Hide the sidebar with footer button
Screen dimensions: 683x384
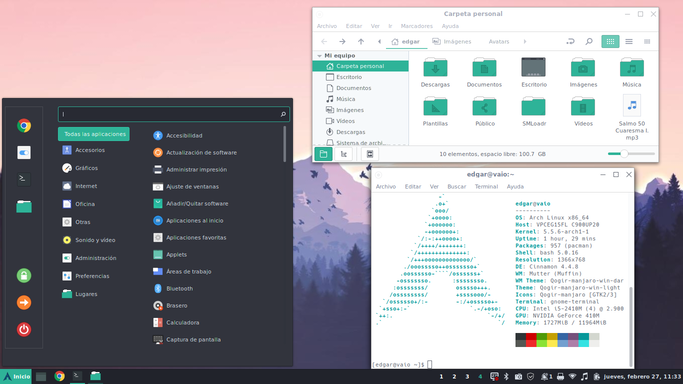370,154
